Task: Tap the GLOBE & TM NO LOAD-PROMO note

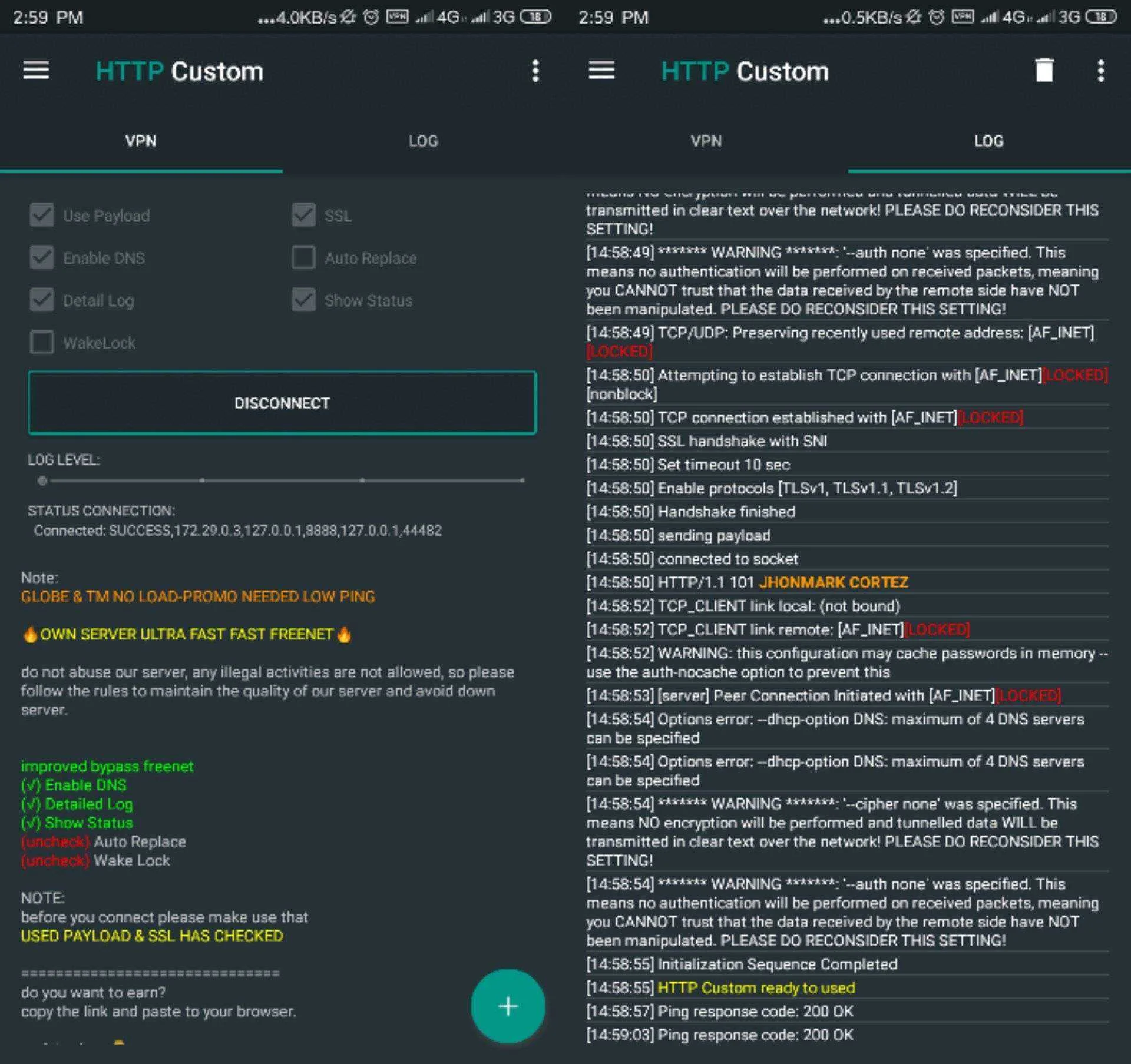Action: coord(198,596)
